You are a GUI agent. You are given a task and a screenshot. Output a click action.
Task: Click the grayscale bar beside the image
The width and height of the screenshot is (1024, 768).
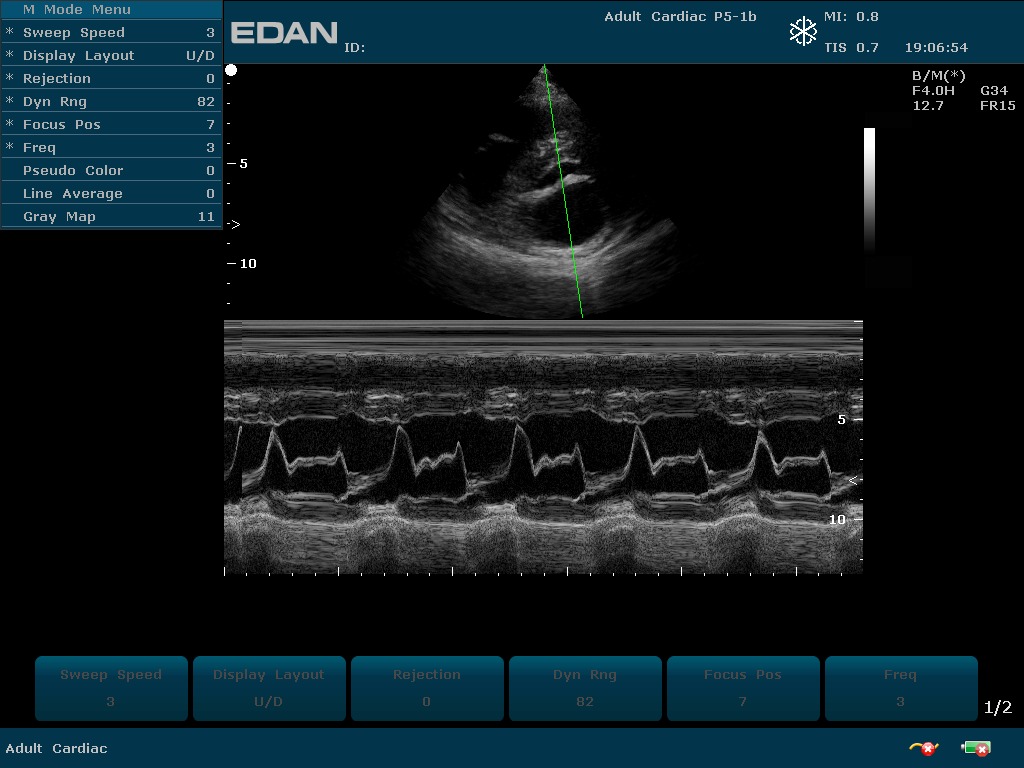click(x=869, y=190)
